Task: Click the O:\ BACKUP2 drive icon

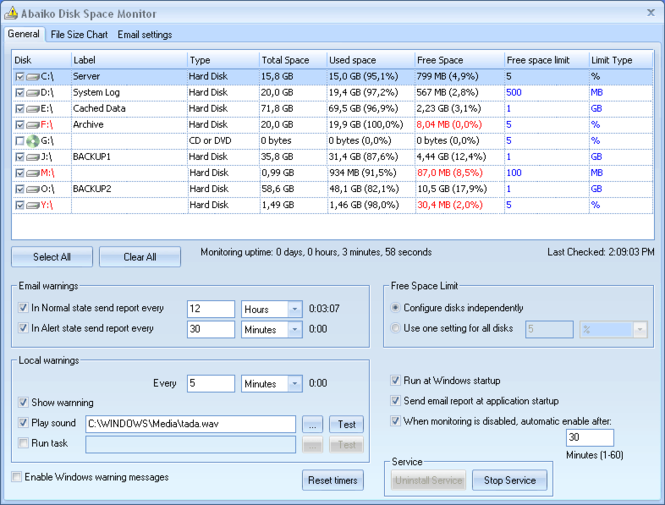Action: coord(33,189)
